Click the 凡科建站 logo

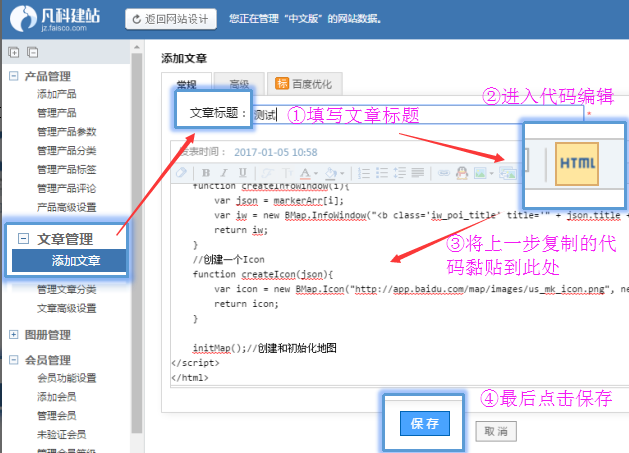pyautogui.click(x=55, y=18)
